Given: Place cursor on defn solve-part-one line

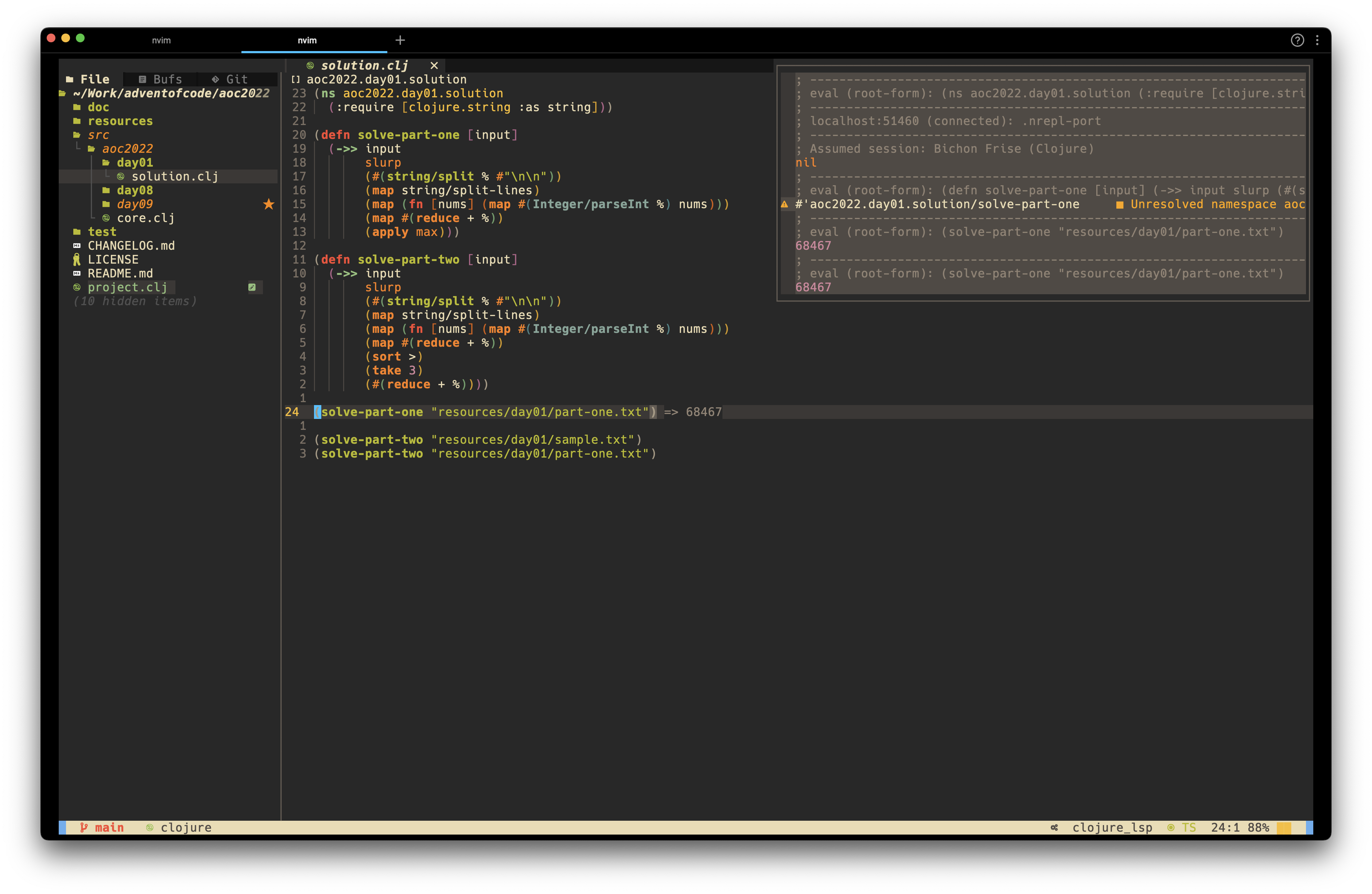Looking at the screenshot, I should pyautogui.click(x=416, y=135).
